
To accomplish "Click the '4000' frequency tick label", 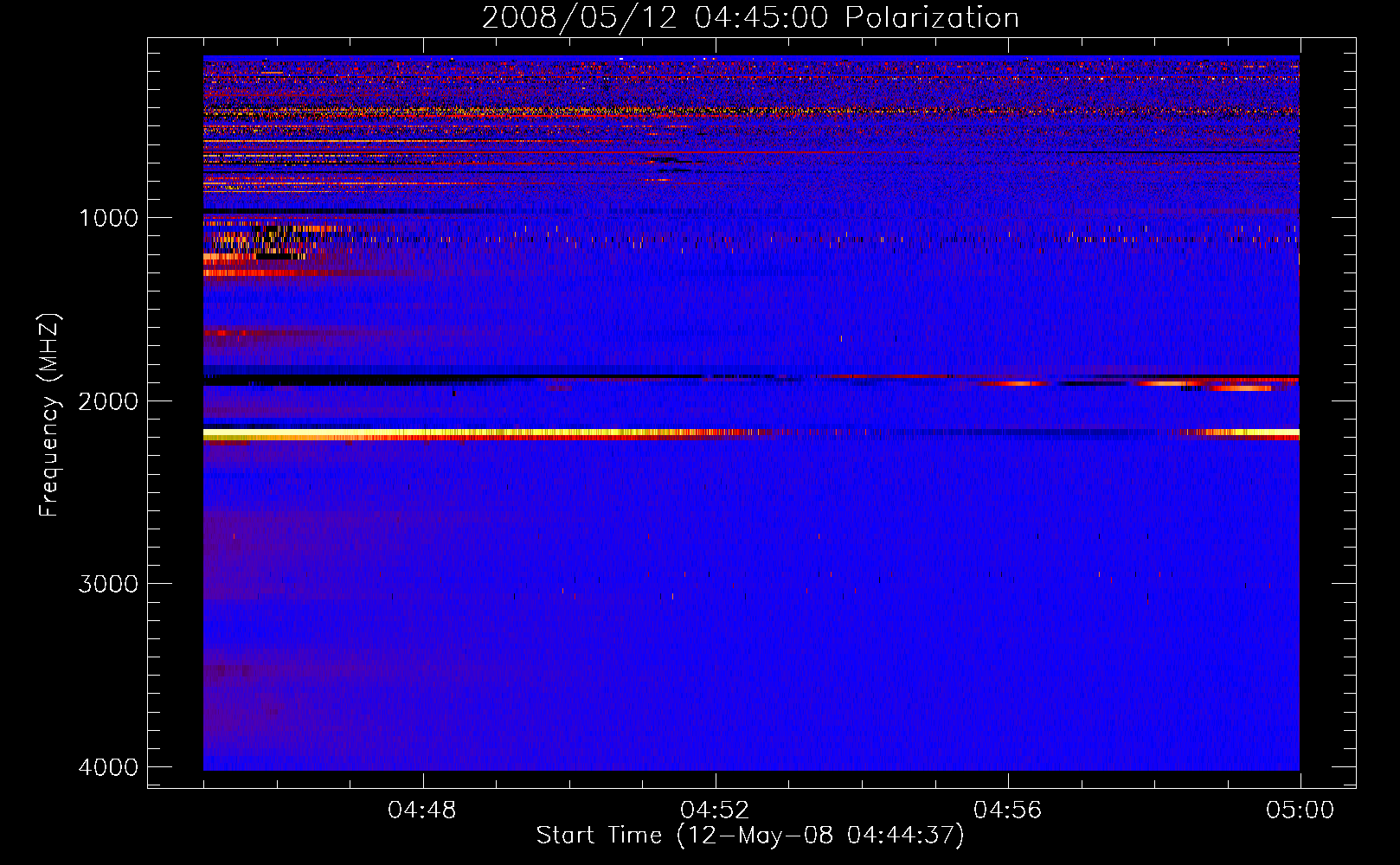I will tap(108, 767).
